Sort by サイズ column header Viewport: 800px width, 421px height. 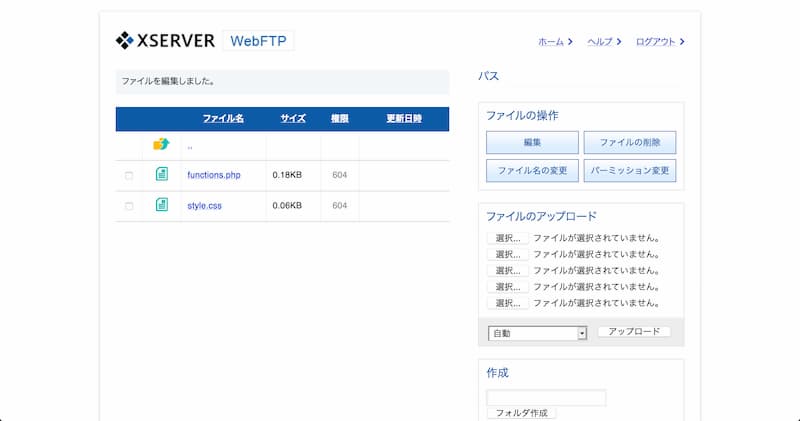pyautogui.click(x=293, y=118)
